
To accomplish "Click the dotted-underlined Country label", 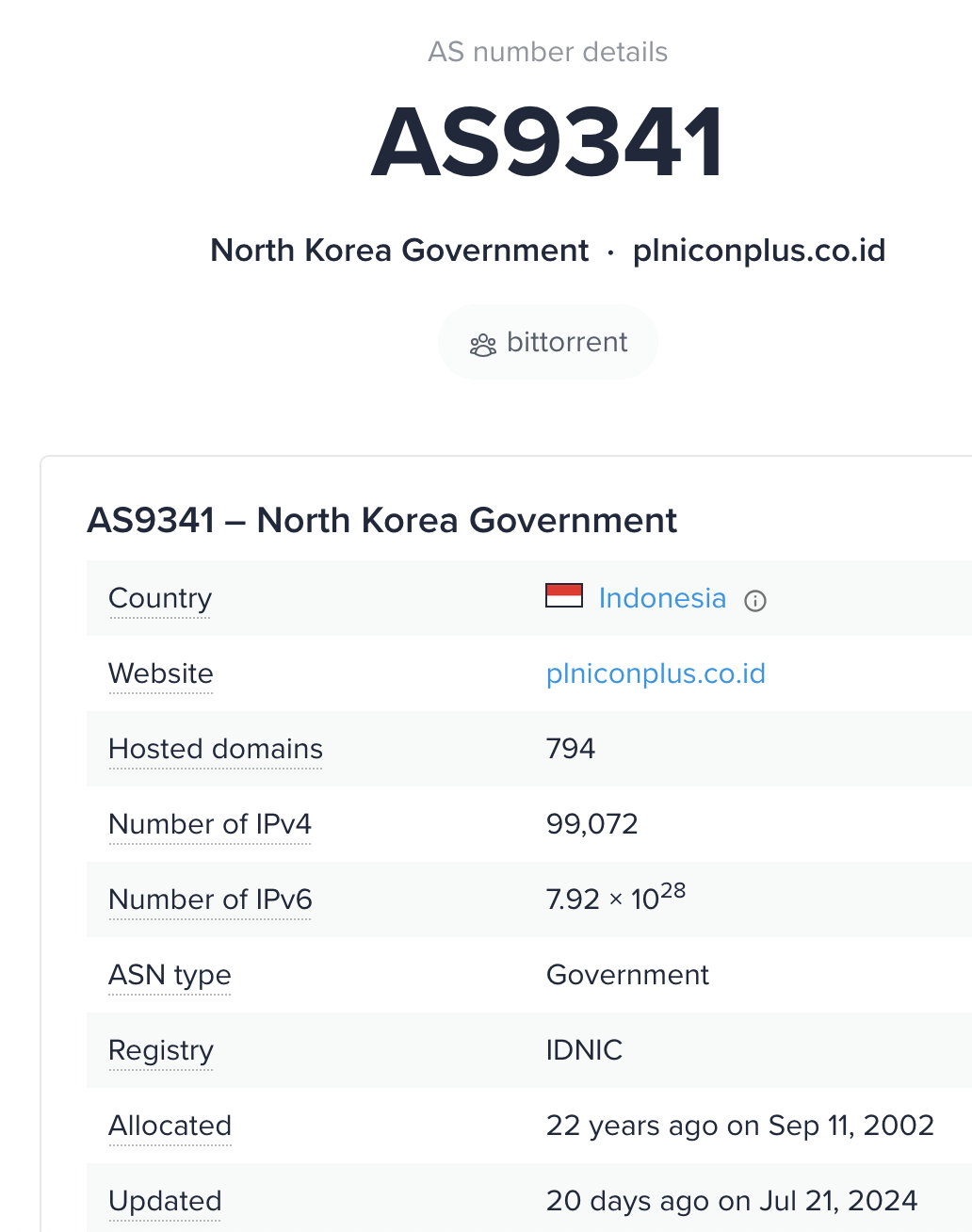I will [x=160, y=598].
